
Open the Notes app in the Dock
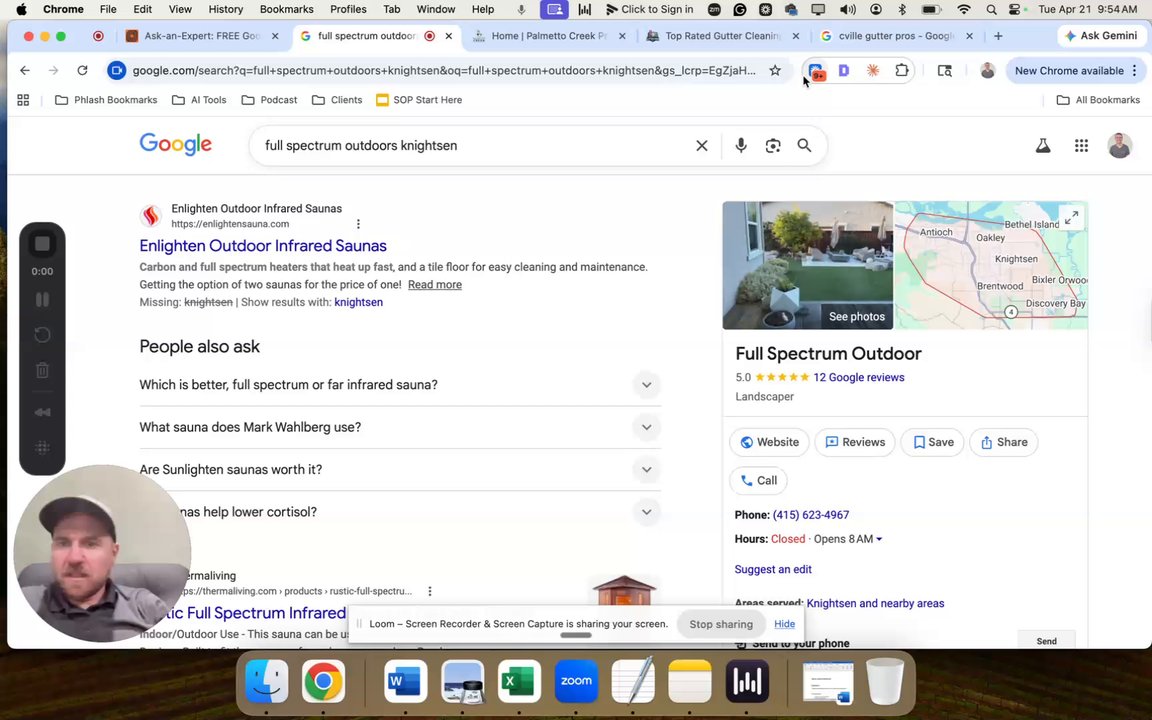(x=689, y=681)
